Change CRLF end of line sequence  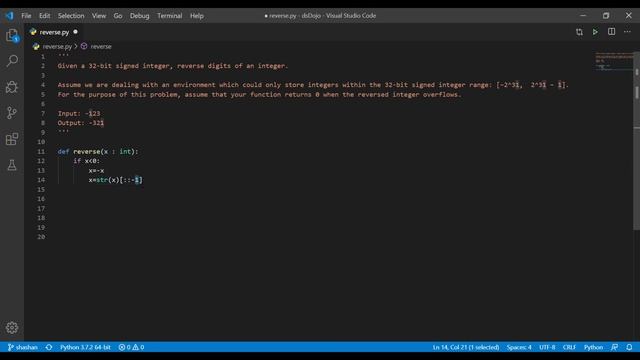(569, 347)
